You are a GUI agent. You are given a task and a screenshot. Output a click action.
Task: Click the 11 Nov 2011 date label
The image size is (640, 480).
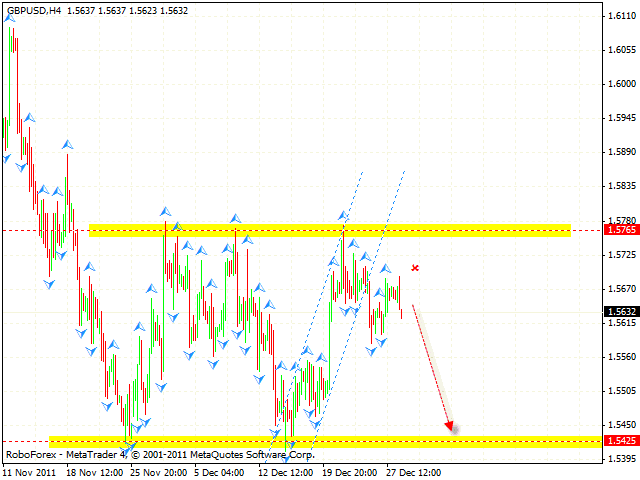click(29, 473)
